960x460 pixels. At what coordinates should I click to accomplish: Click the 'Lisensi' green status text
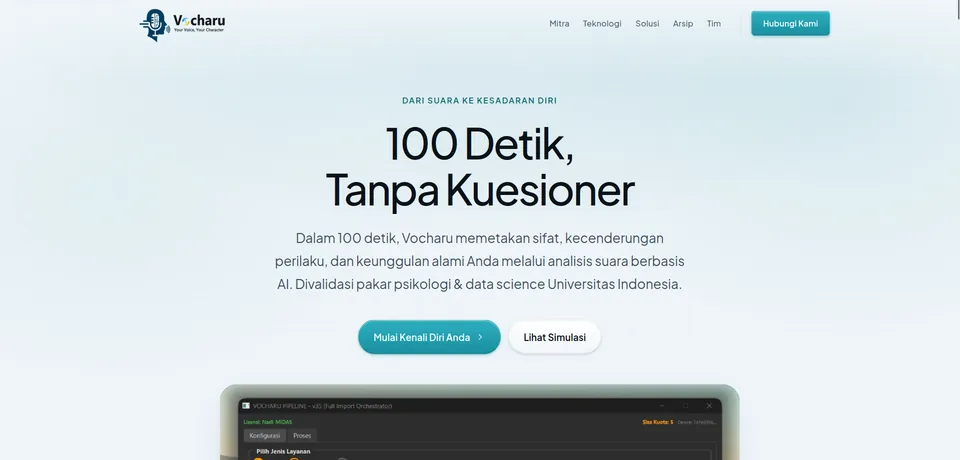pyautogui.click(x=268, y=422)
